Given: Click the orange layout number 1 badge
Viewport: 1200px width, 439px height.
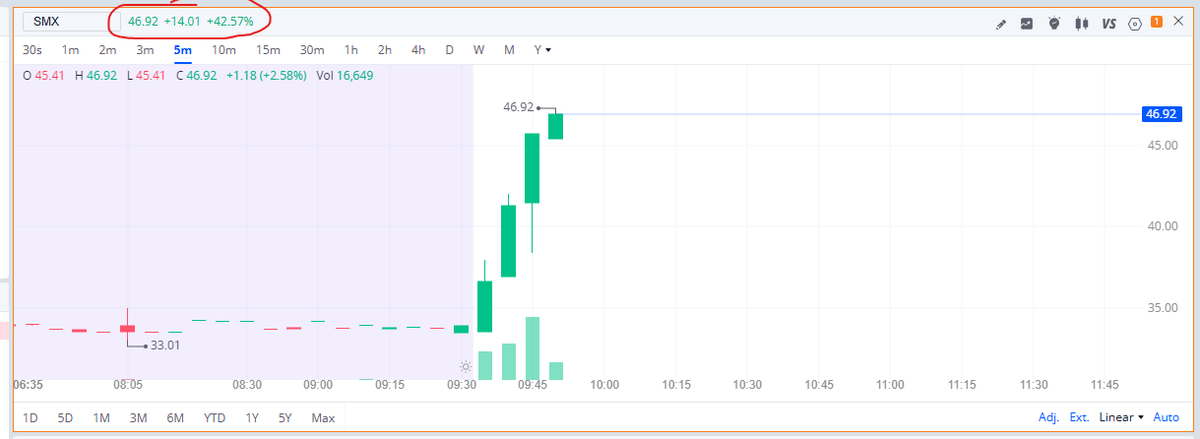Looking at the screenshot, I should (x=1157, y=21).
